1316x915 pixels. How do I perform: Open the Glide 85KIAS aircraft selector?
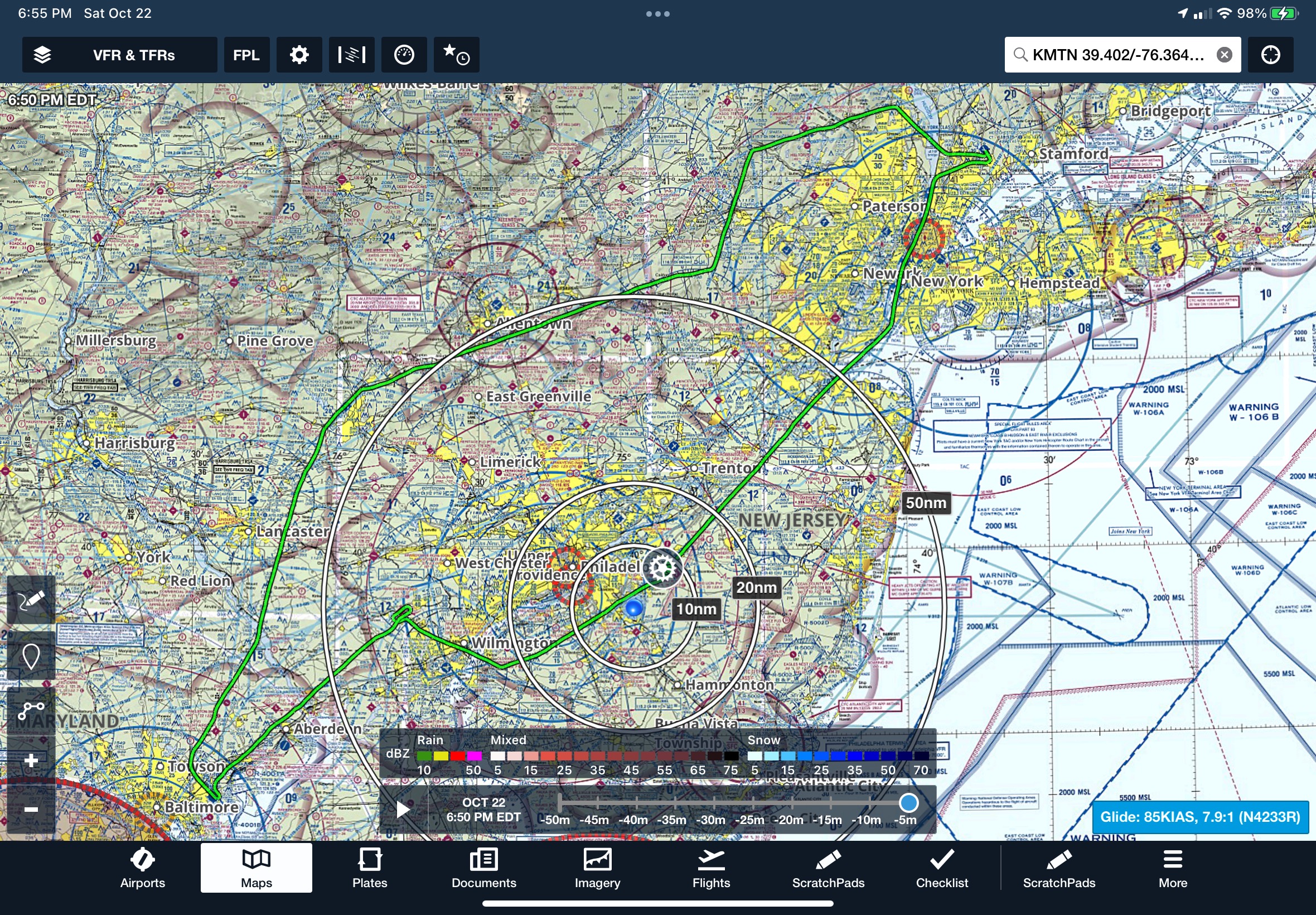(x=1199, y=816)
